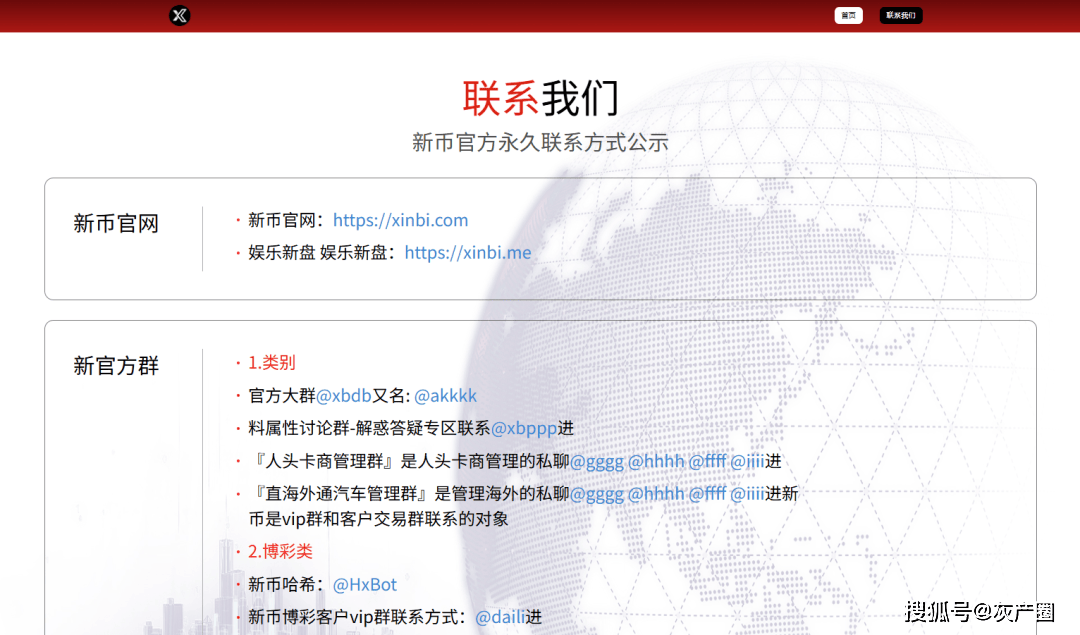1080x635 pixels.
Task: Click @ffff in the 直海外通汽车管理群 row
Action: tap(707, 493)
